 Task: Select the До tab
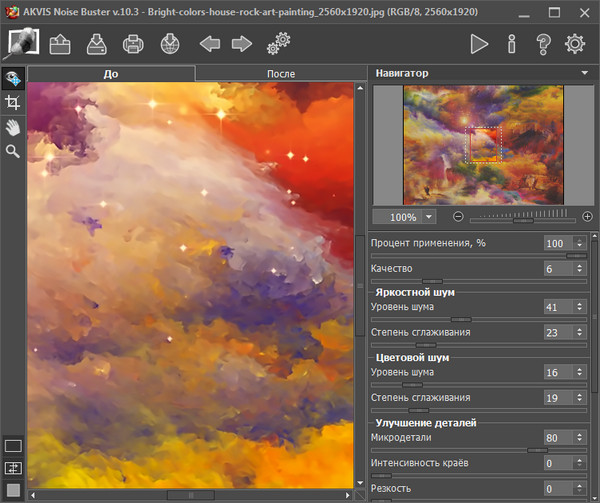[x=110, y=74]
